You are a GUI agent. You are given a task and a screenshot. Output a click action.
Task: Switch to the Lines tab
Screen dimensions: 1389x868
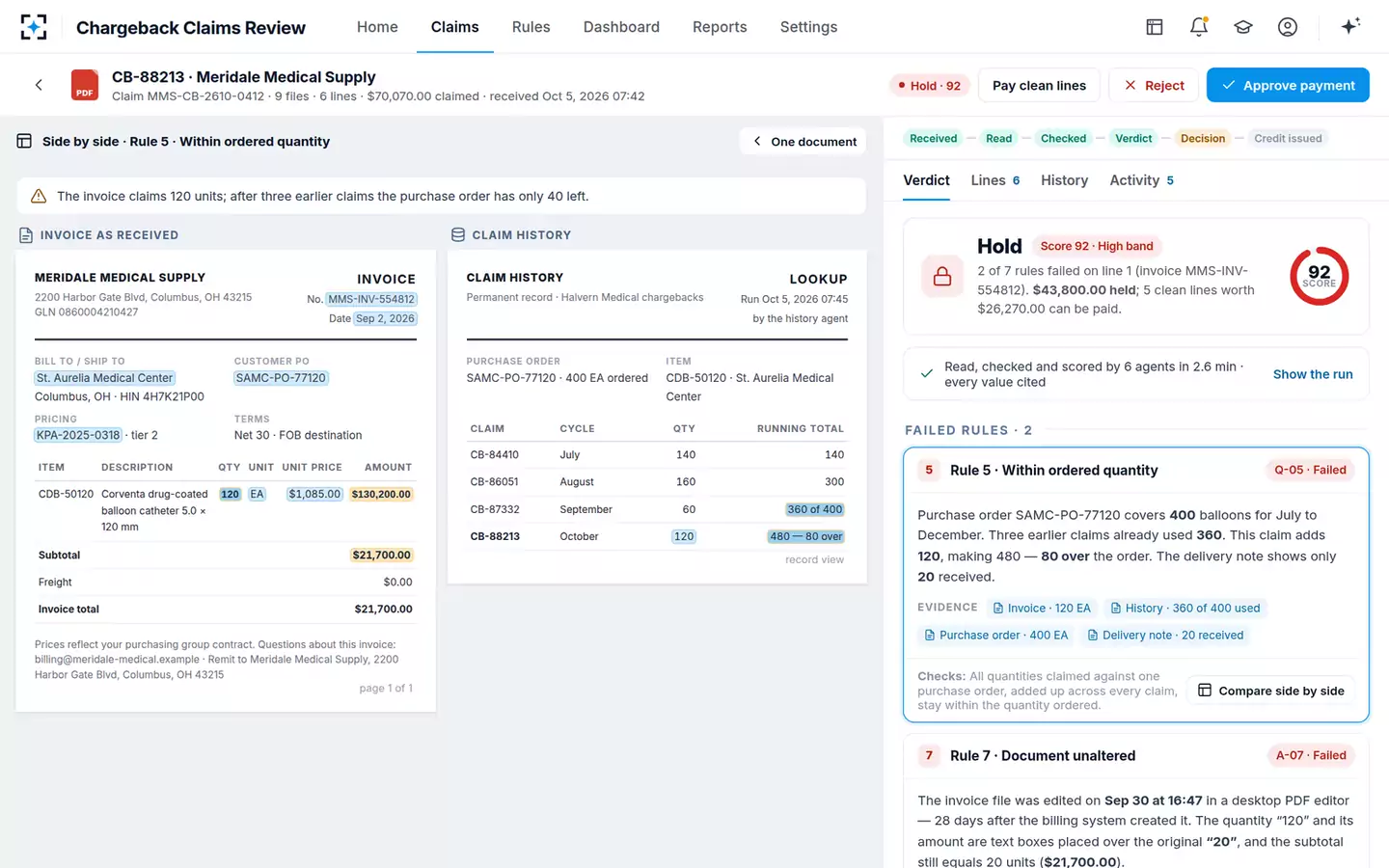coord(995,180)
